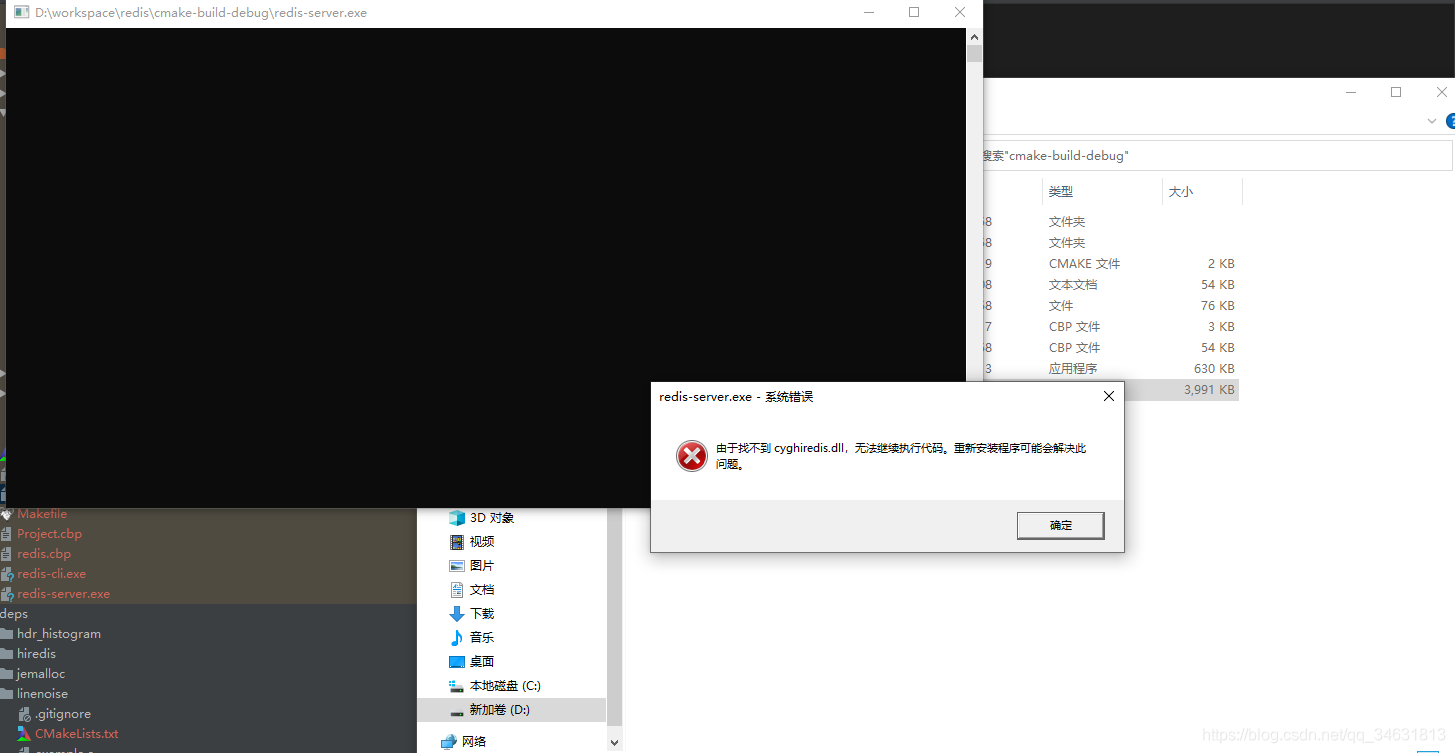Click the 网络 network icon
This screenshot has height=753, width=1455.
tap(449, 742)
